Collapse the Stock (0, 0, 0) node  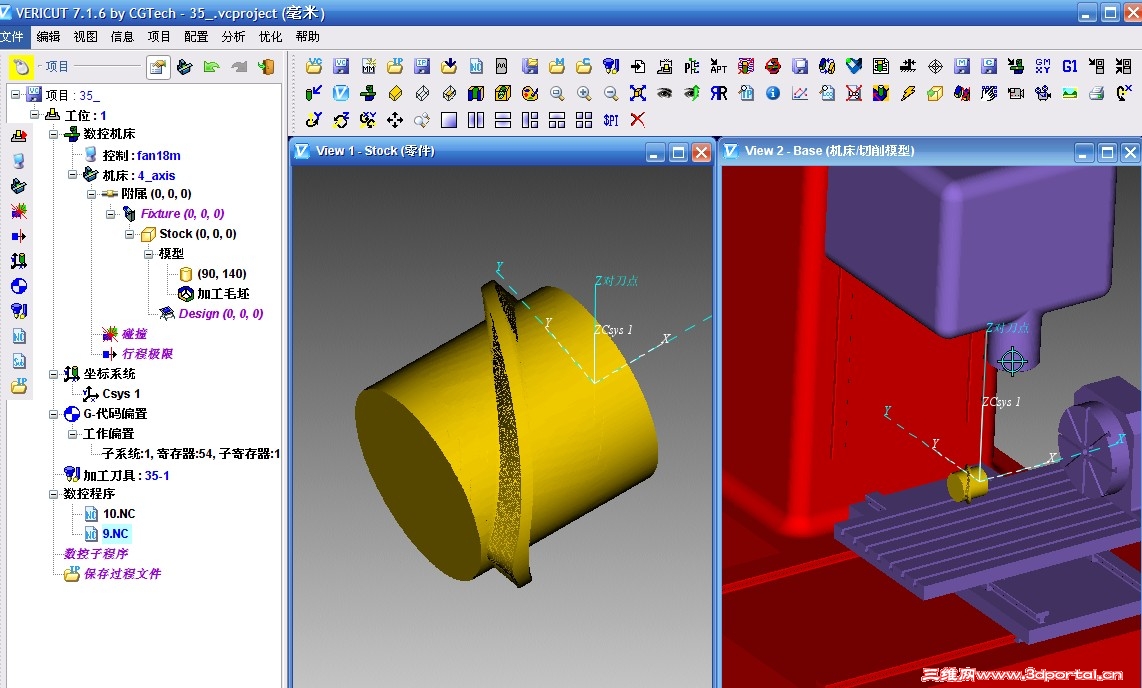129,234
